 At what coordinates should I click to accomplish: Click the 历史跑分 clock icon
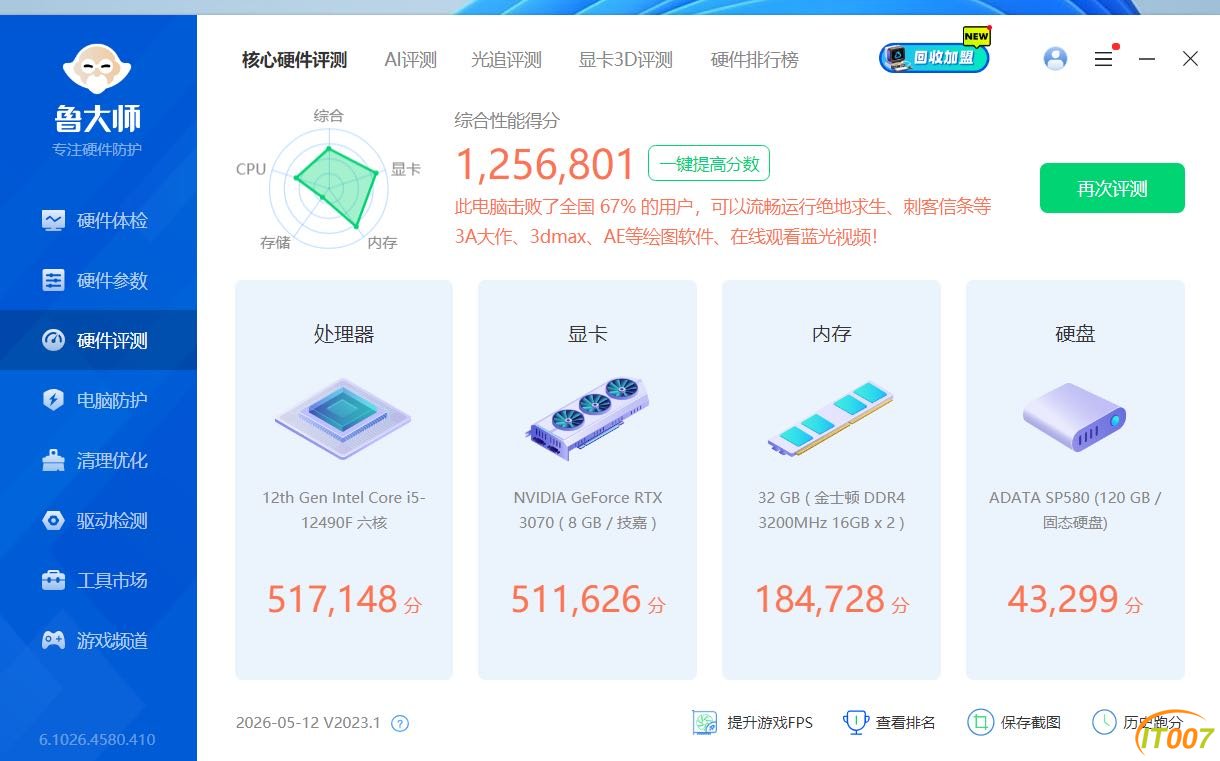tap(1104, 722)
